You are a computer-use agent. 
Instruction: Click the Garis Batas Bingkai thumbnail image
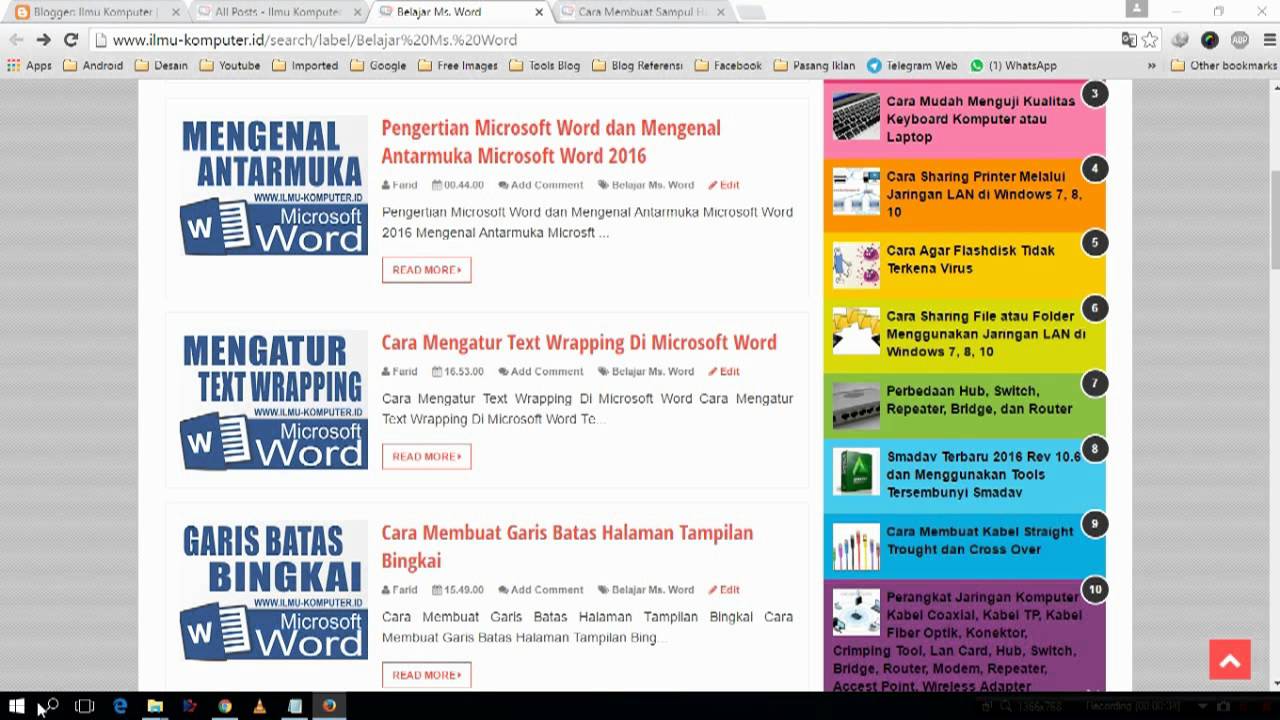(274, 590)
